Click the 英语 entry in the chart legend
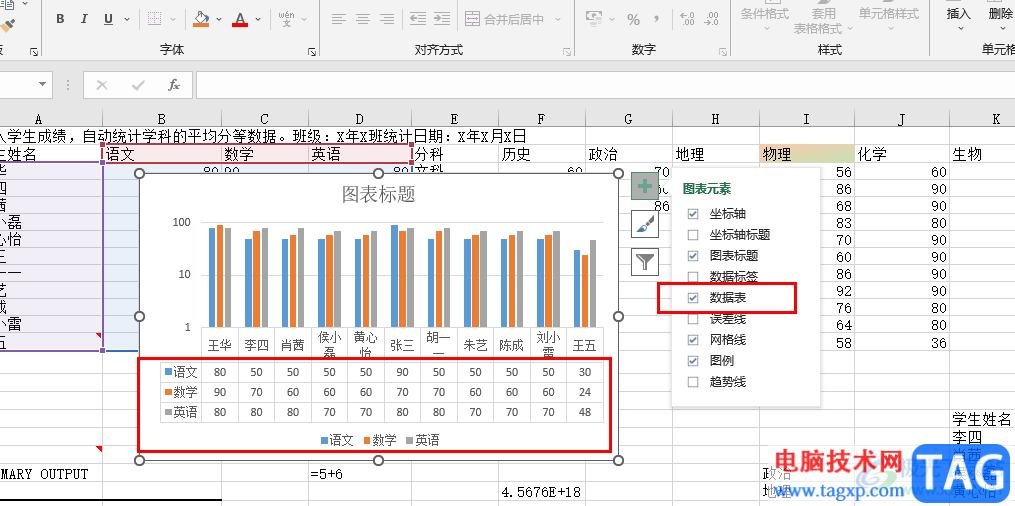Screen dimensions: 1015x506 pyautogui.click(x=423, y=441)
